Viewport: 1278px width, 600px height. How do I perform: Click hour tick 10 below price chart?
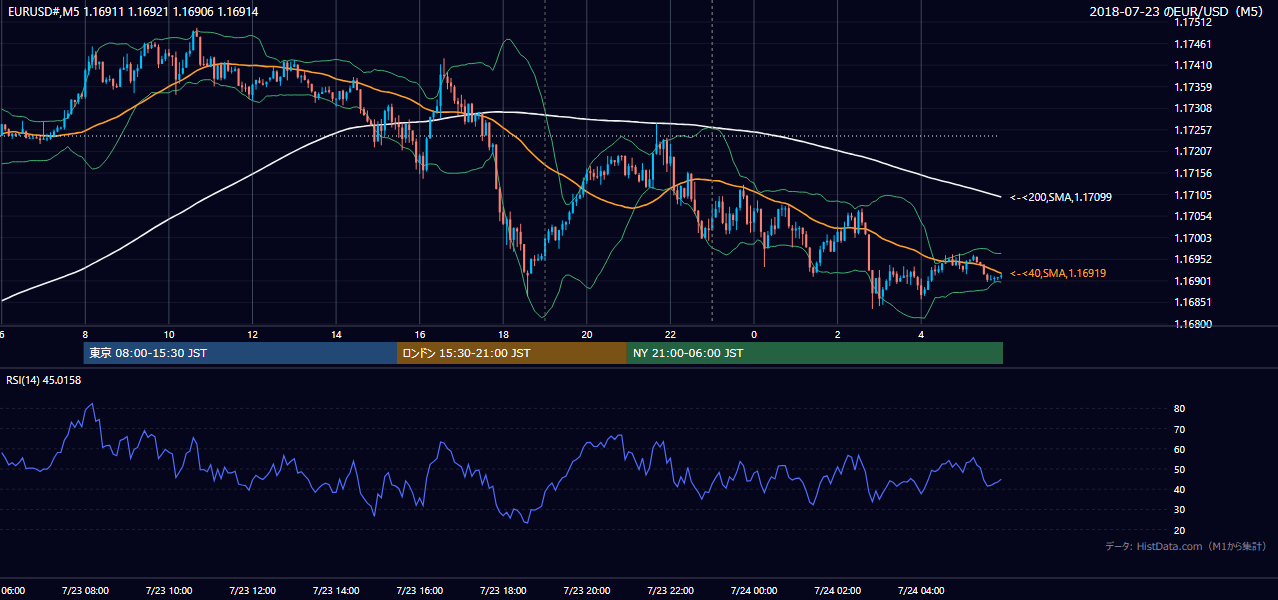pyautogui.click(x=168, y=335)
